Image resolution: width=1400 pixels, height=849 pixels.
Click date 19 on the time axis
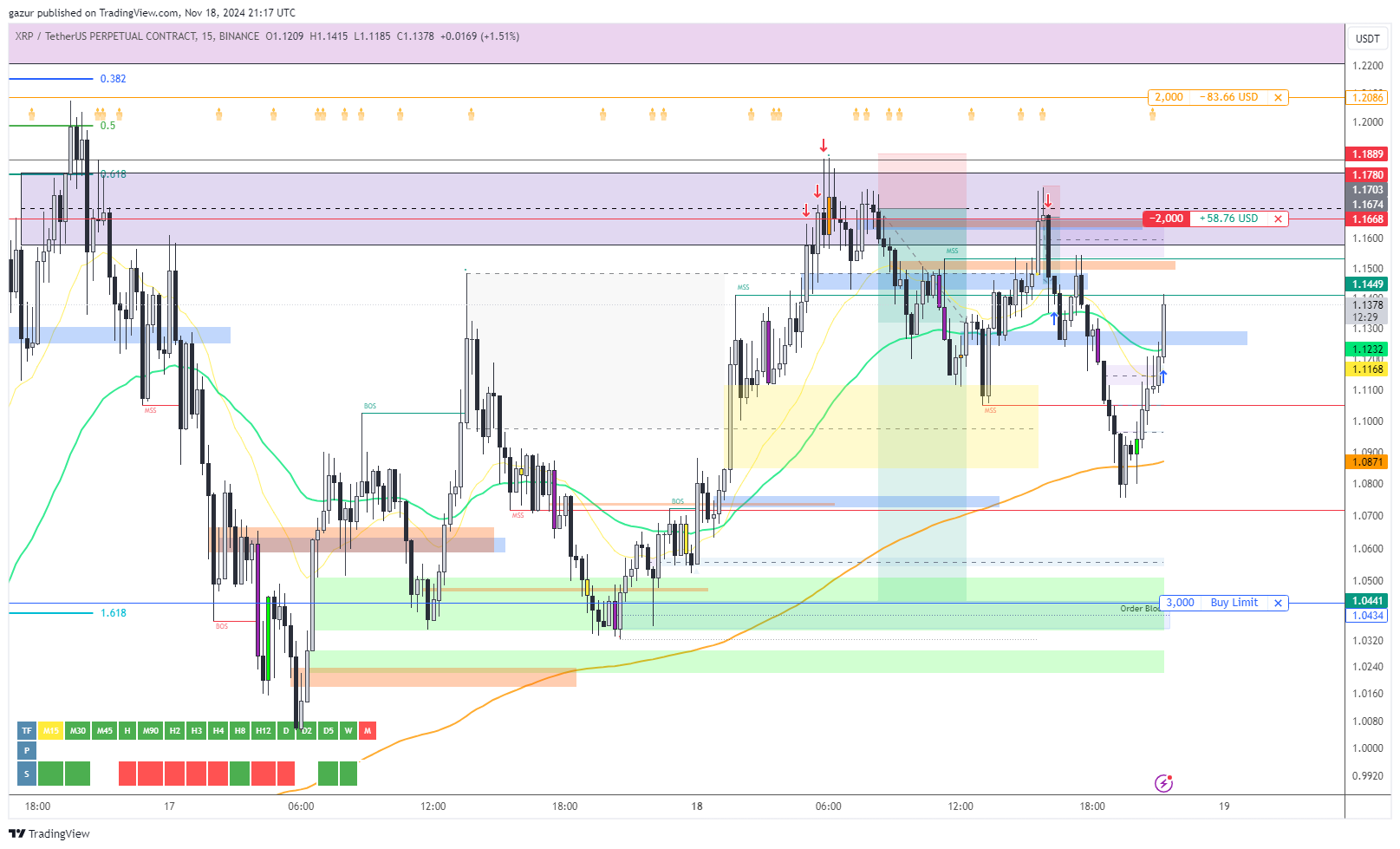pyautogui.click(x=1224, y=807)
